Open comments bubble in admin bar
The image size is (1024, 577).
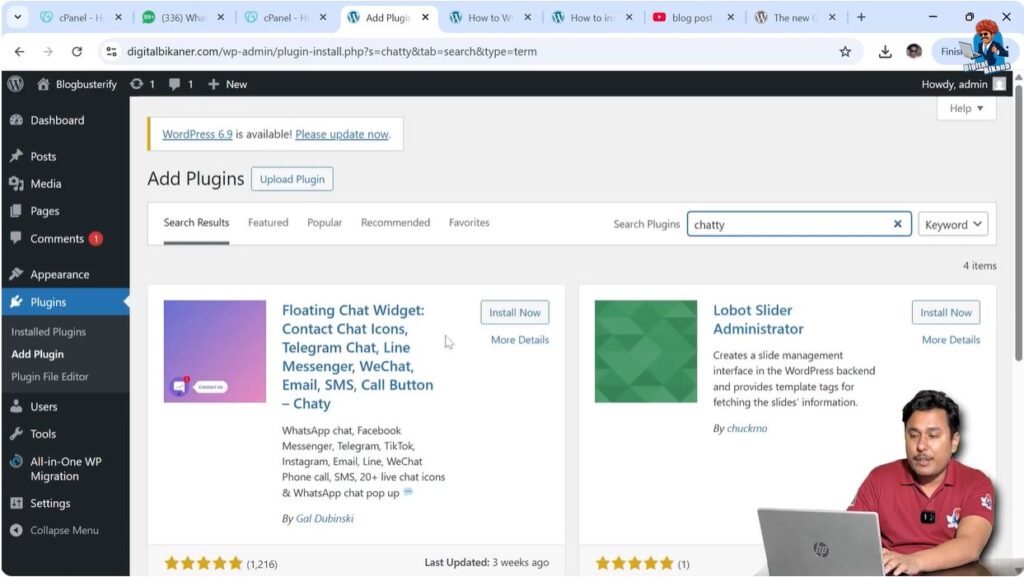coord(181,84)
